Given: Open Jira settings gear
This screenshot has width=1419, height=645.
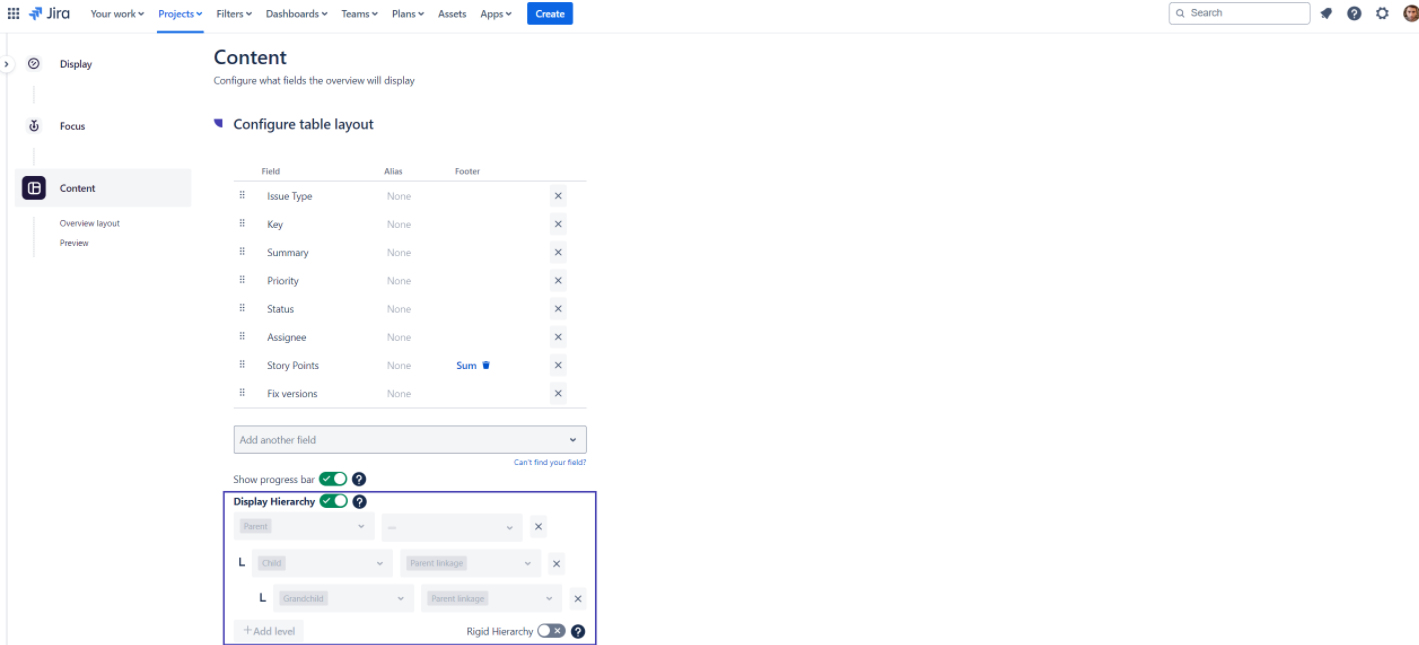Looking at the screenshot, I should point(1382,13).
